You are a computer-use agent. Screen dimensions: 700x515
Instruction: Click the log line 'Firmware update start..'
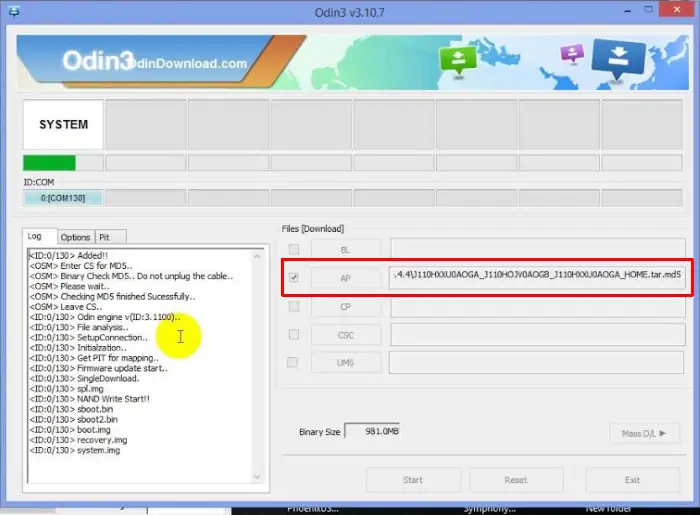pos(99,368)
